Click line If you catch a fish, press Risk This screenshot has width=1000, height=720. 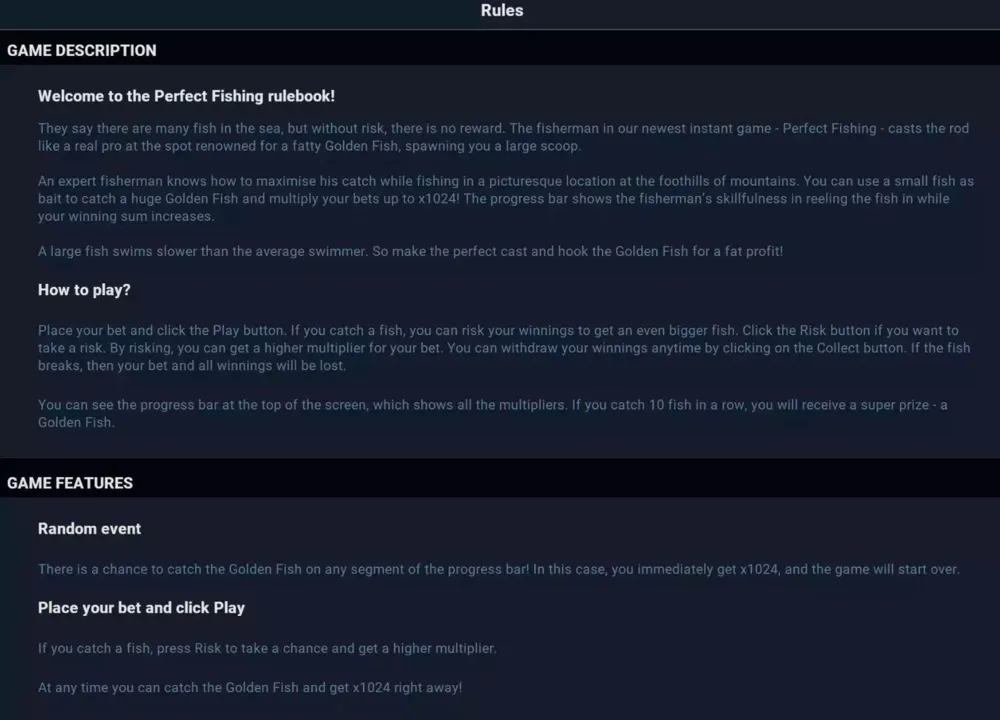coord(267,648)
